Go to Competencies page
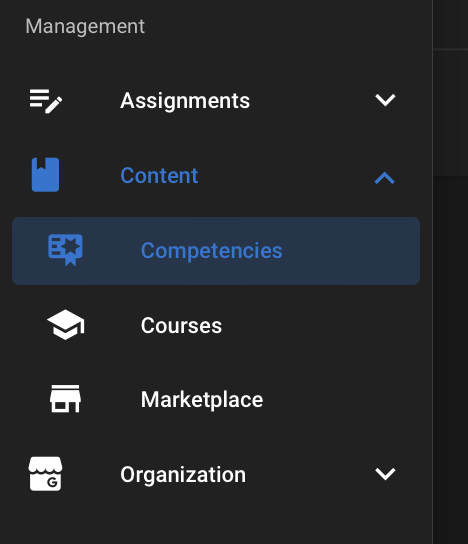468x544 pixels. tap(212, 250)
